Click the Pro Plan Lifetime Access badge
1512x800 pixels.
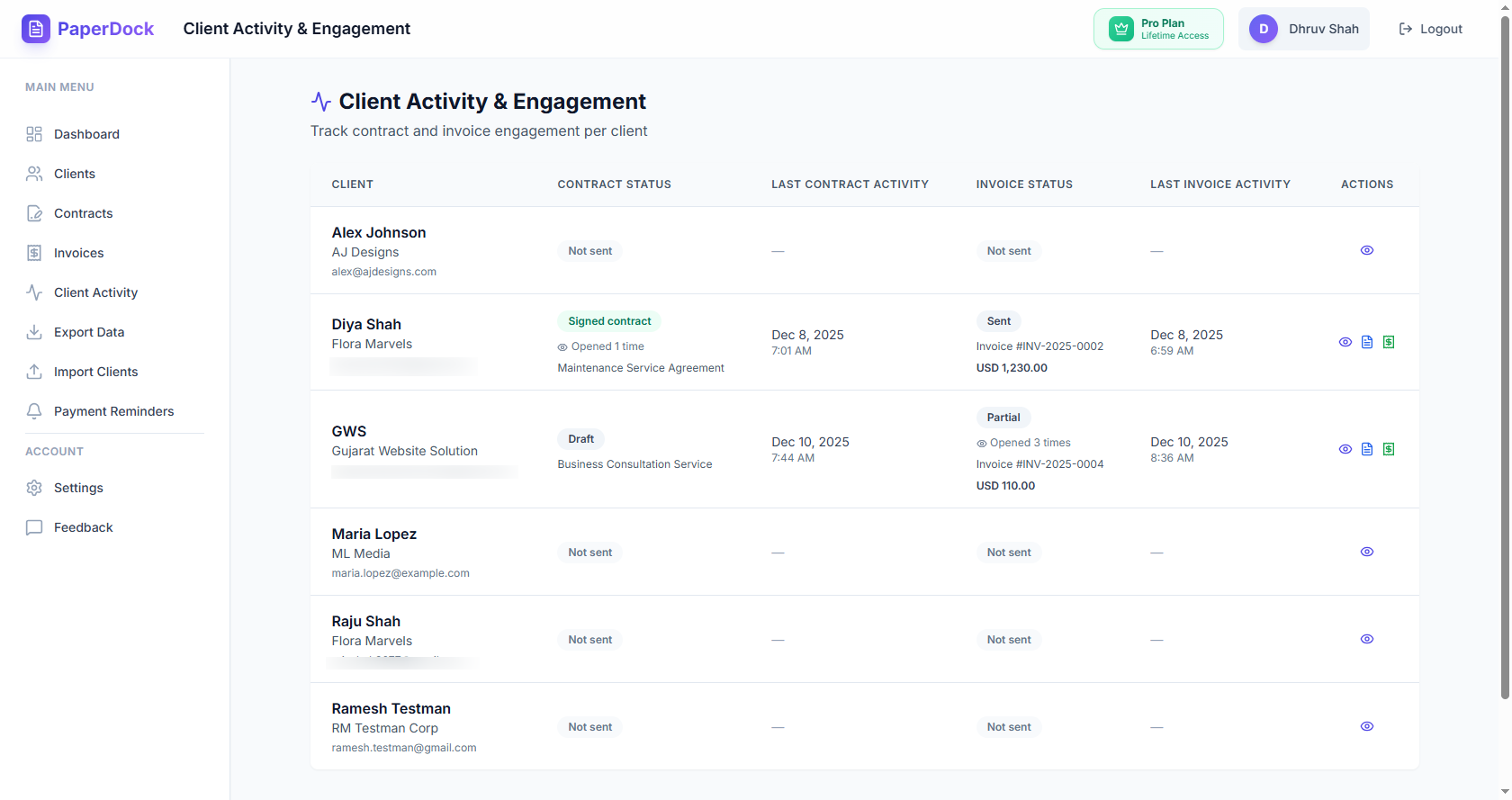coord(1158,29)
